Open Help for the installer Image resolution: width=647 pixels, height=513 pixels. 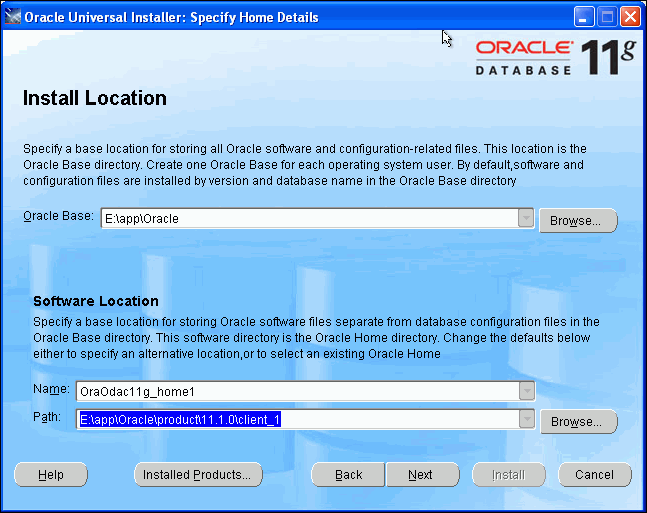50,475
